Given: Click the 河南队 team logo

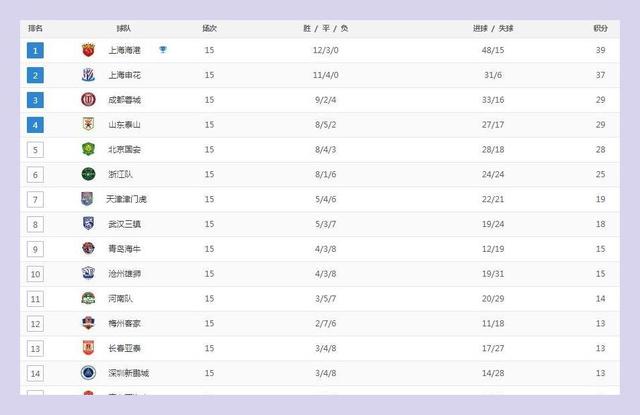Looking at the screenshot, I should [88, 298].
